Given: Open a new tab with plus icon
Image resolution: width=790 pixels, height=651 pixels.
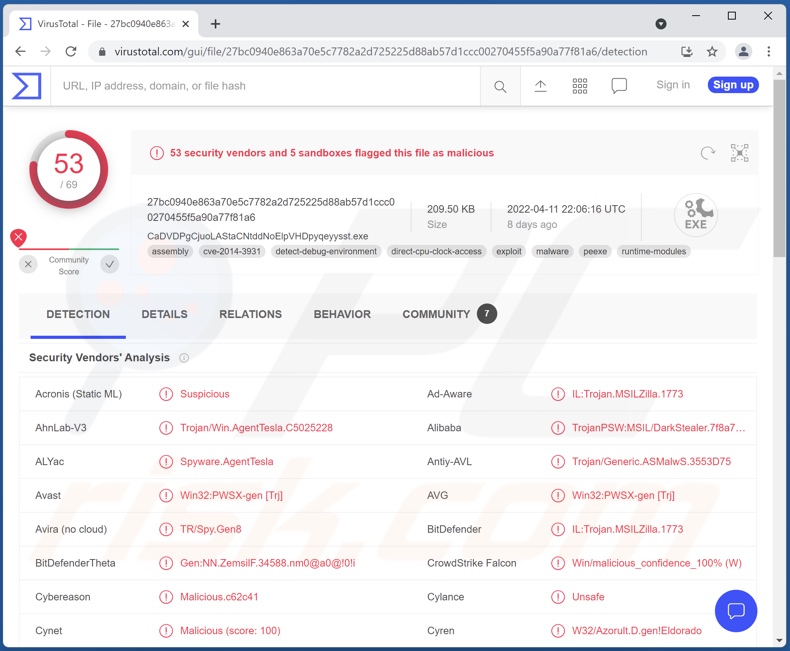Looking at the screenshot, I should coord(215,24).
